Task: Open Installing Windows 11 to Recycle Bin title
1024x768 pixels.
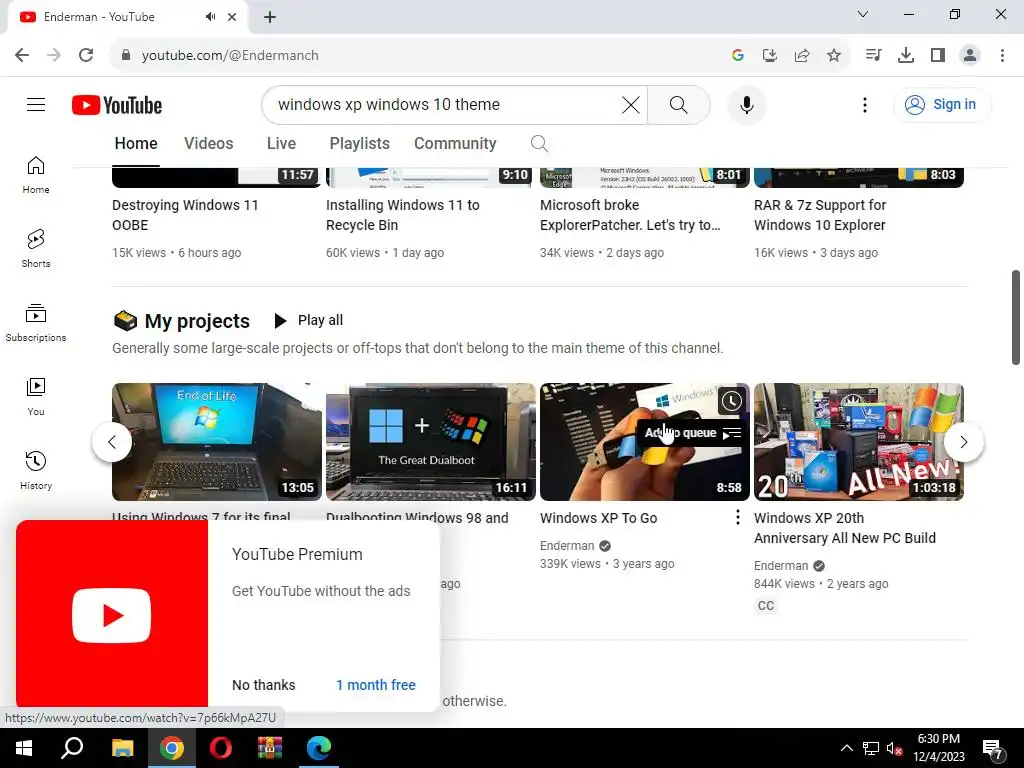Action: click(x=402, y=215)
